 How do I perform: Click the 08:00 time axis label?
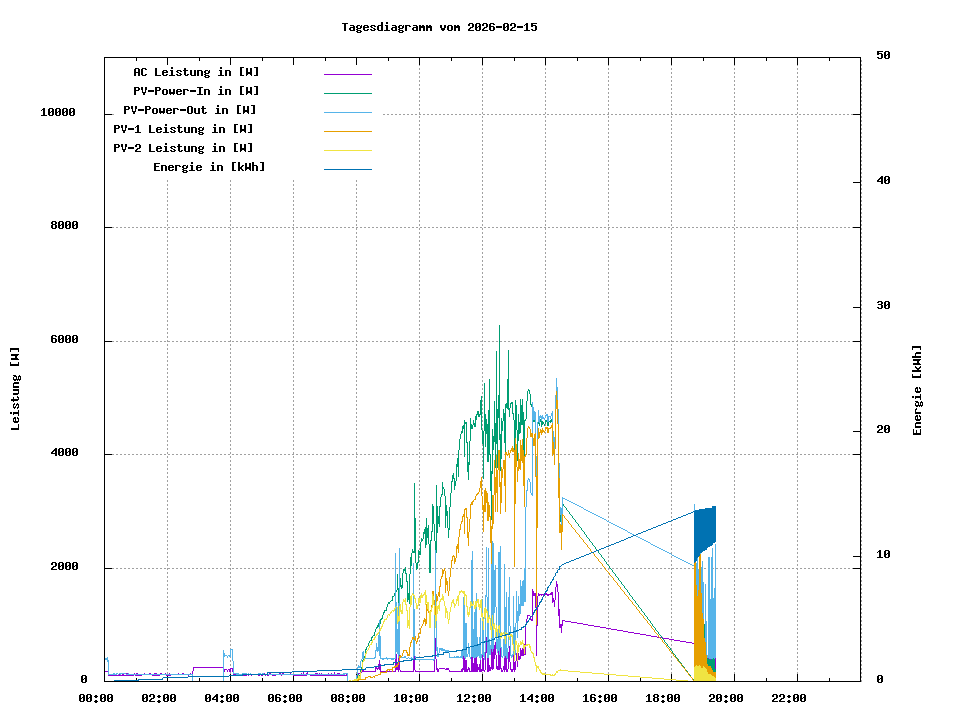pyautogui.click(x=348, y=698)
